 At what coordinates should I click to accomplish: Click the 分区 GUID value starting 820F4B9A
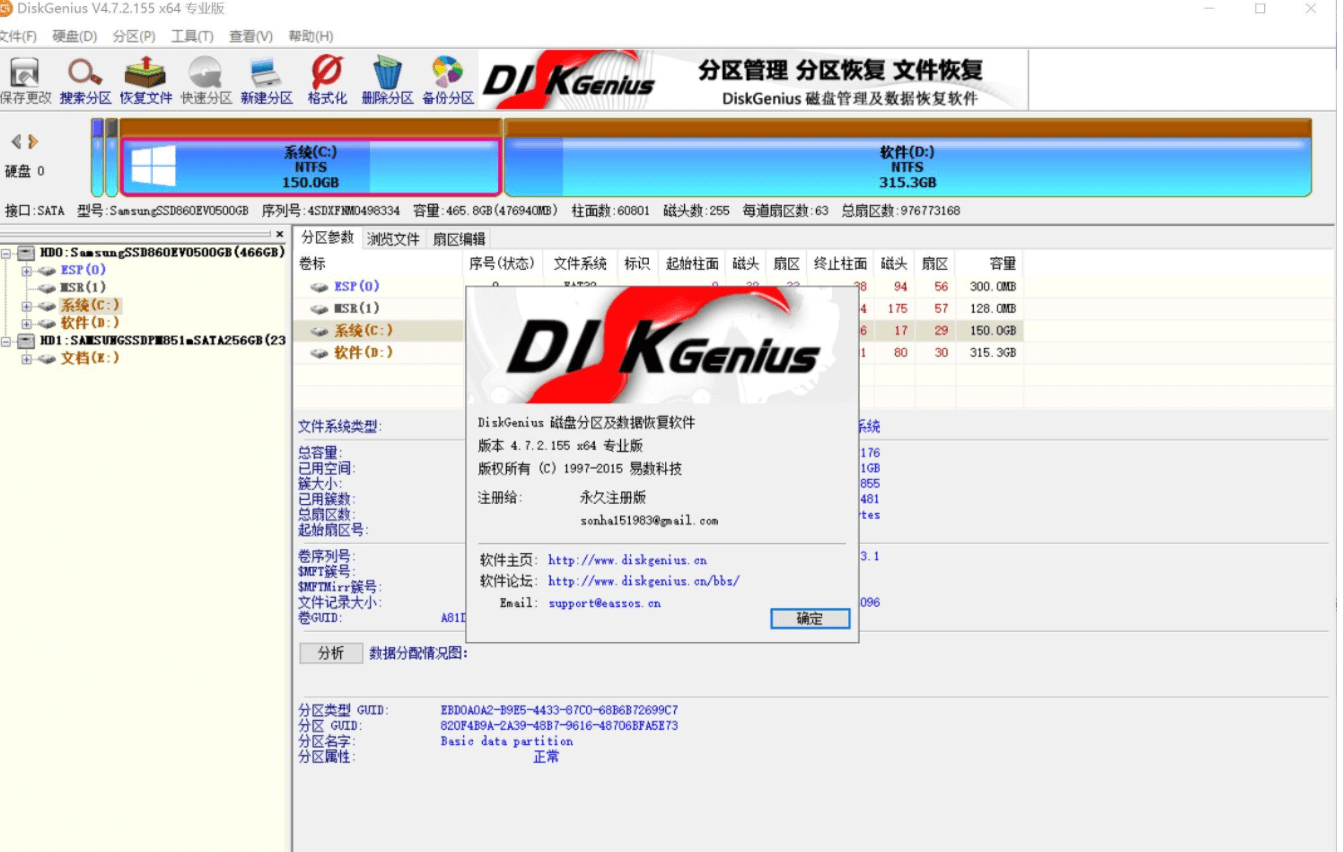559,726
